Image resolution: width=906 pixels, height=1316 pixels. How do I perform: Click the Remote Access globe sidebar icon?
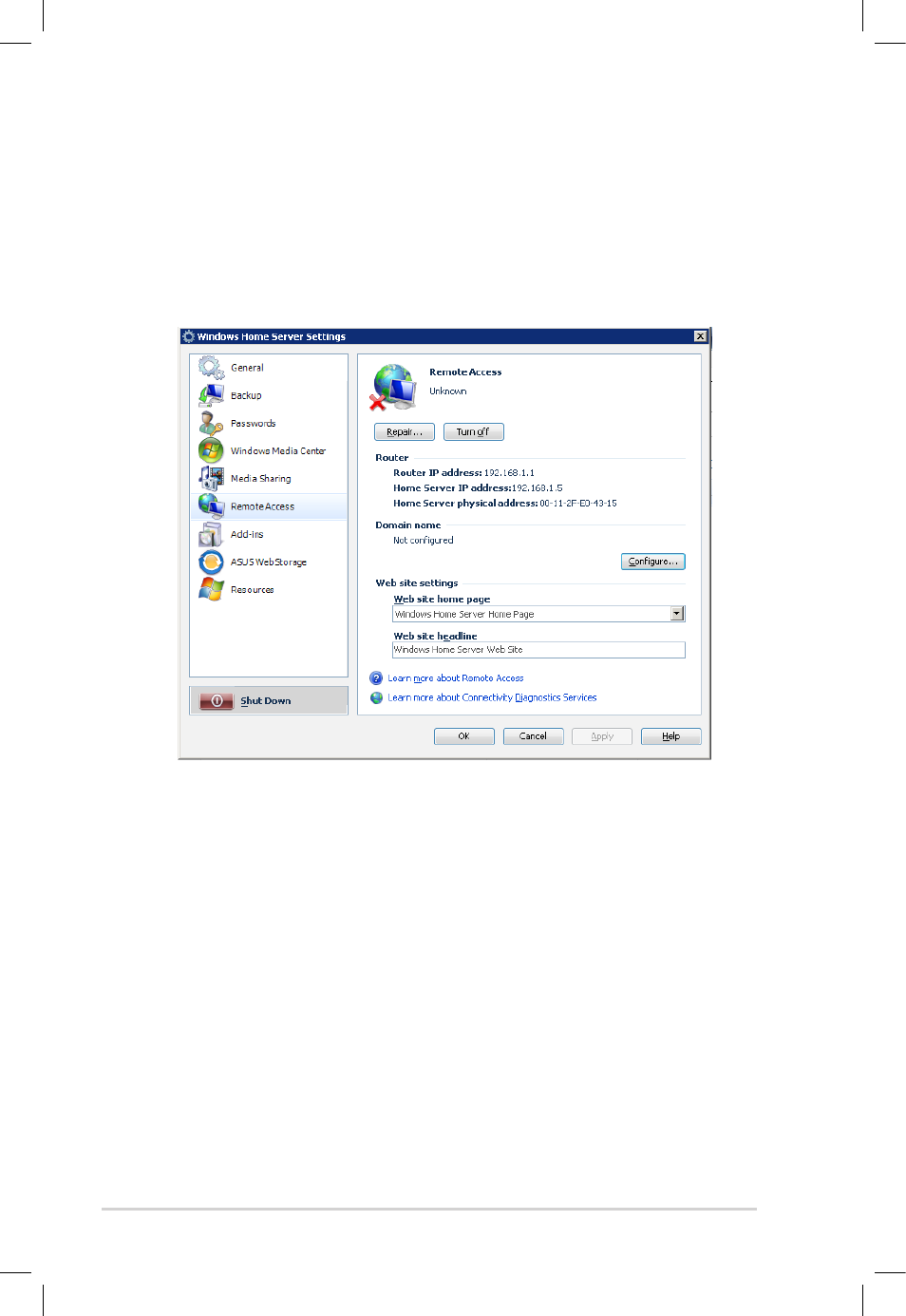coord(211,505)
